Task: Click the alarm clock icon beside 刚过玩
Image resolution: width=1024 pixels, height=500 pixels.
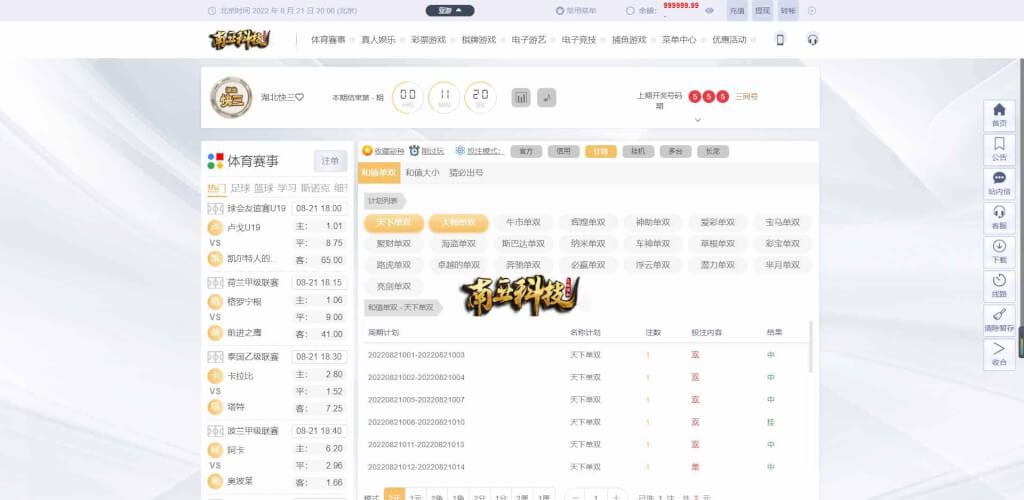Action: 414,151
